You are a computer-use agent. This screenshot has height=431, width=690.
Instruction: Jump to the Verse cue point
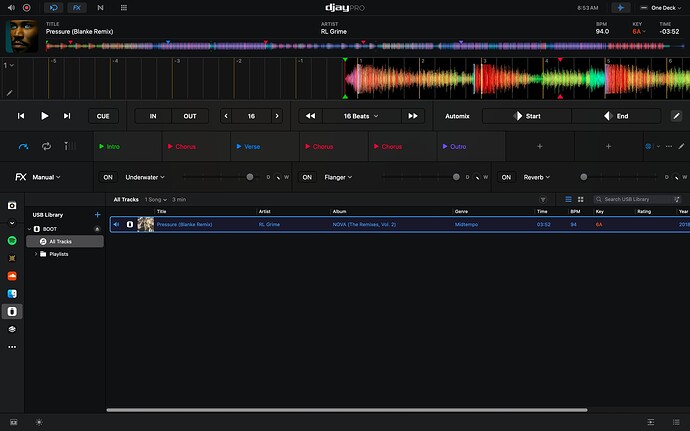[x=265, y=147]
